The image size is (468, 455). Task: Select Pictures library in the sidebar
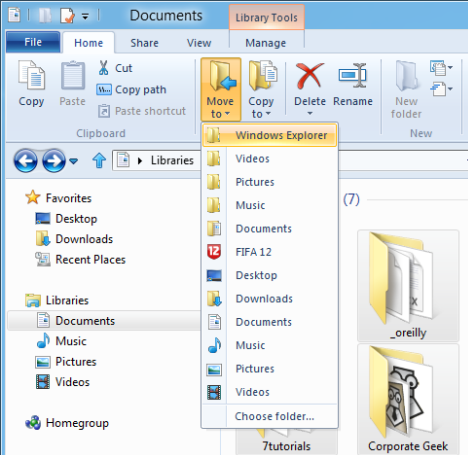76,362
